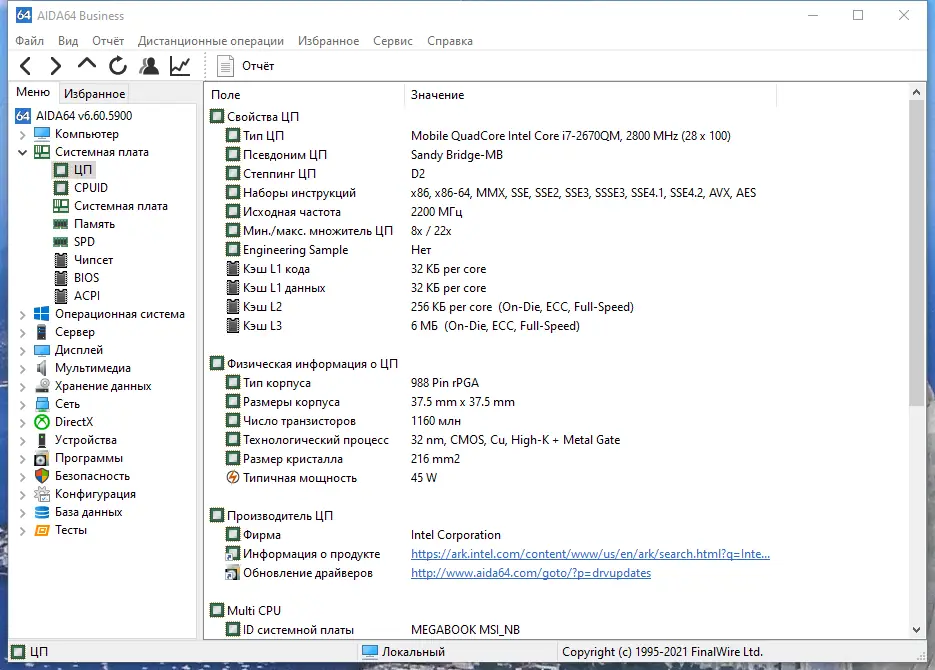Click the Отчёт report page icon
Image resolution: width=935 pixels, height=670 pixels.
(225, 66)
